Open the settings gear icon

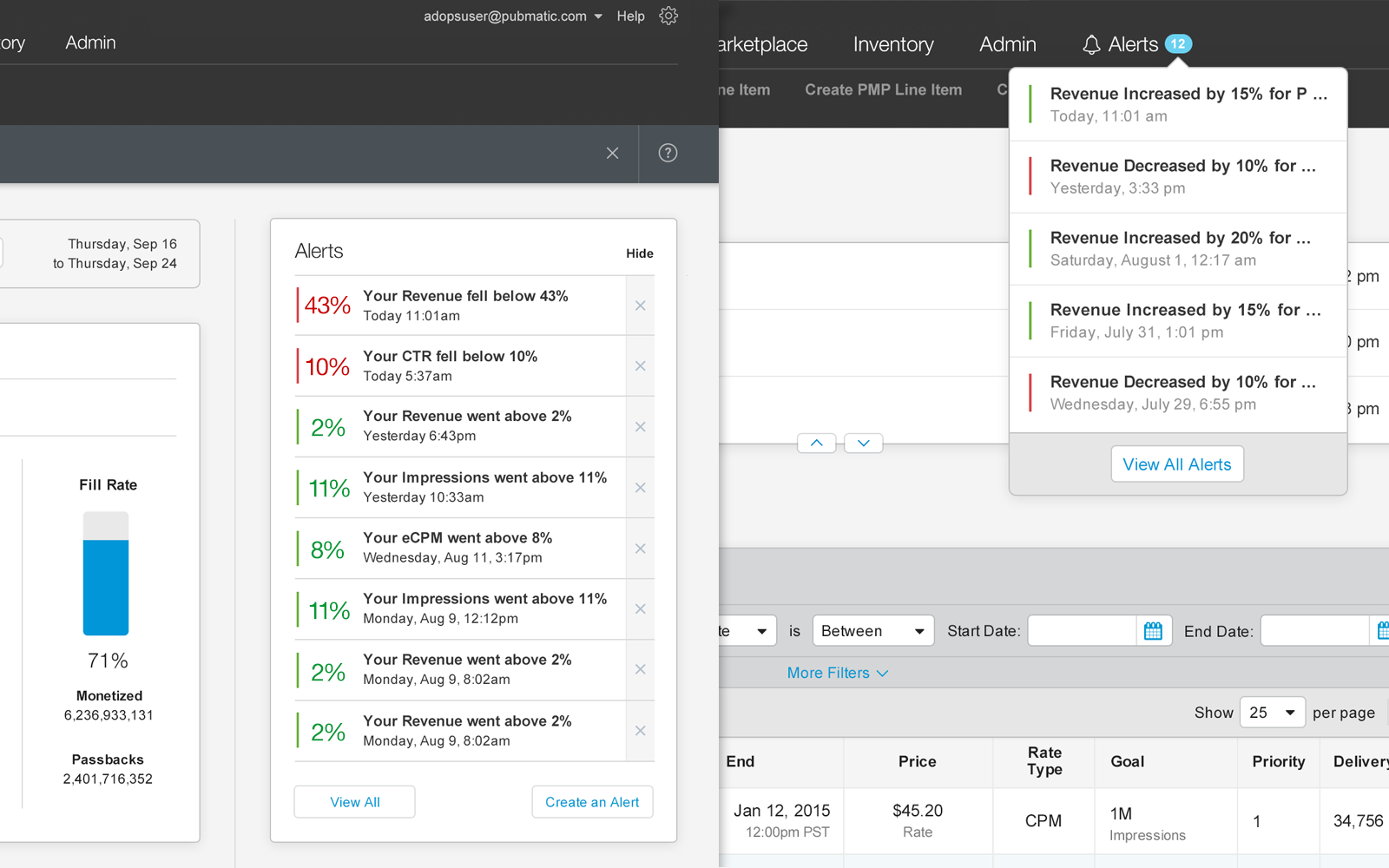click(668, 15)
